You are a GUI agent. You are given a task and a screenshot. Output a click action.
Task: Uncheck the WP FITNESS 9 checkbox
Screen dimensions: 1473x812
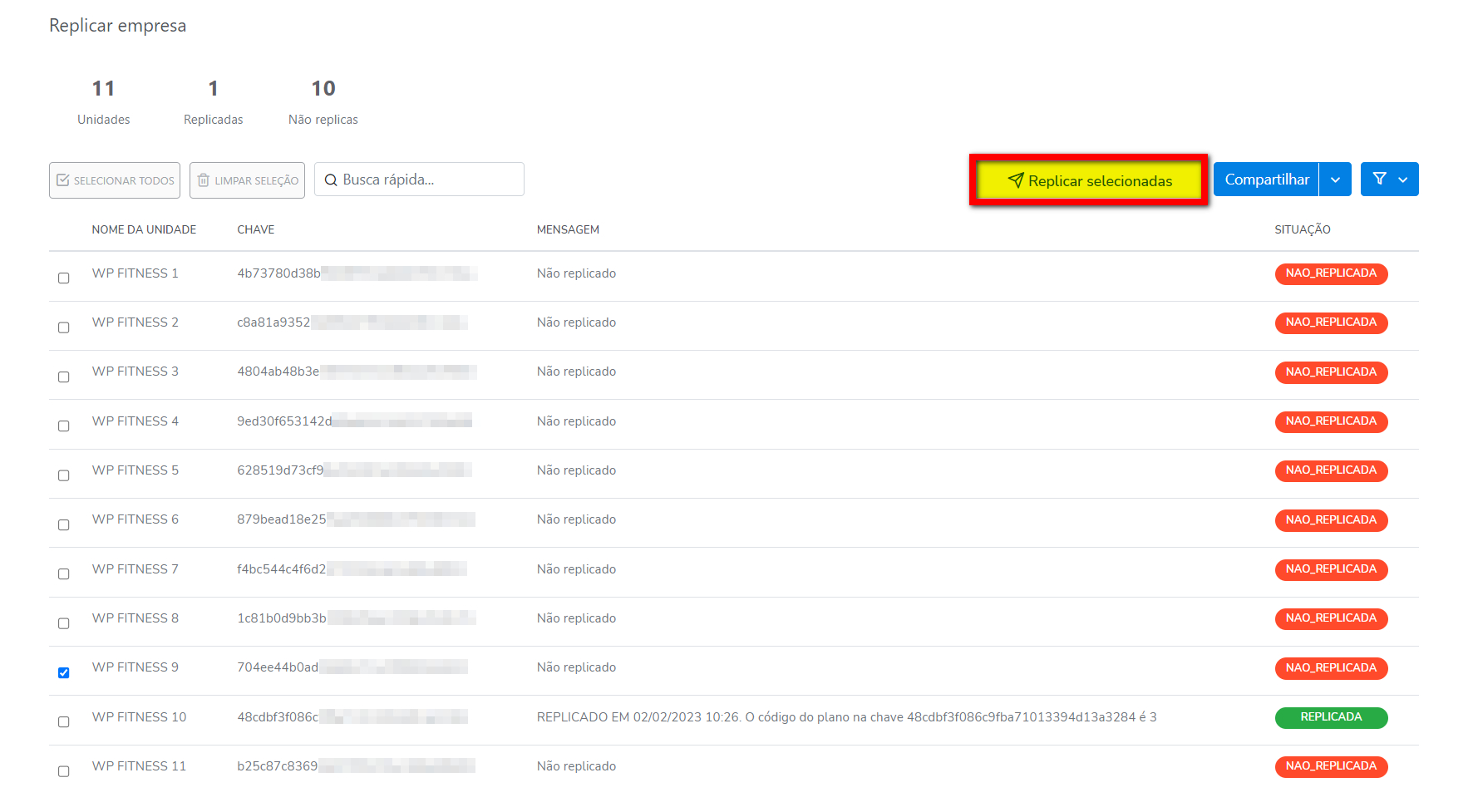(x=64, y=672)
